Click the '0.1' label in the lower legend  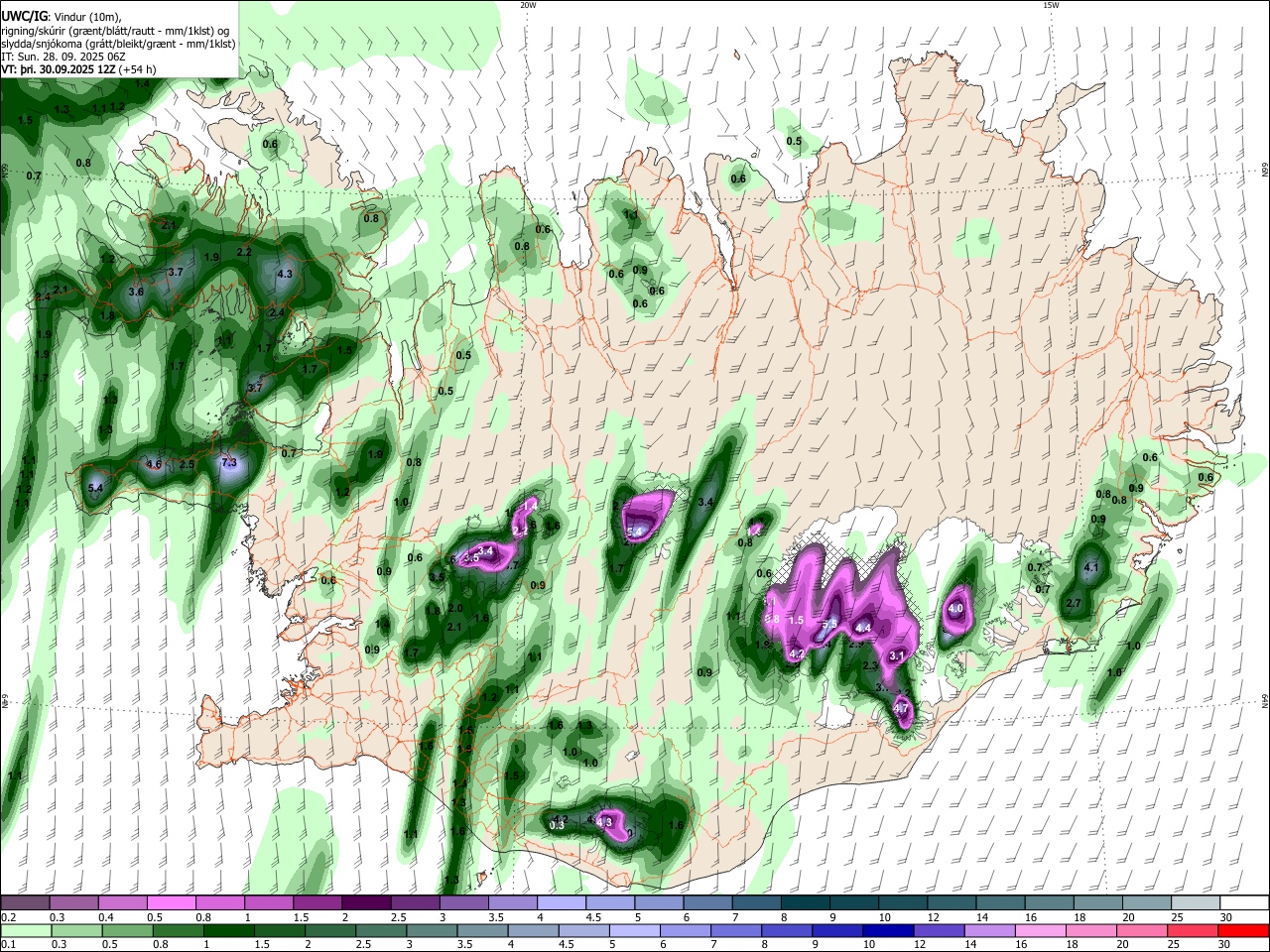pos(9,945)
